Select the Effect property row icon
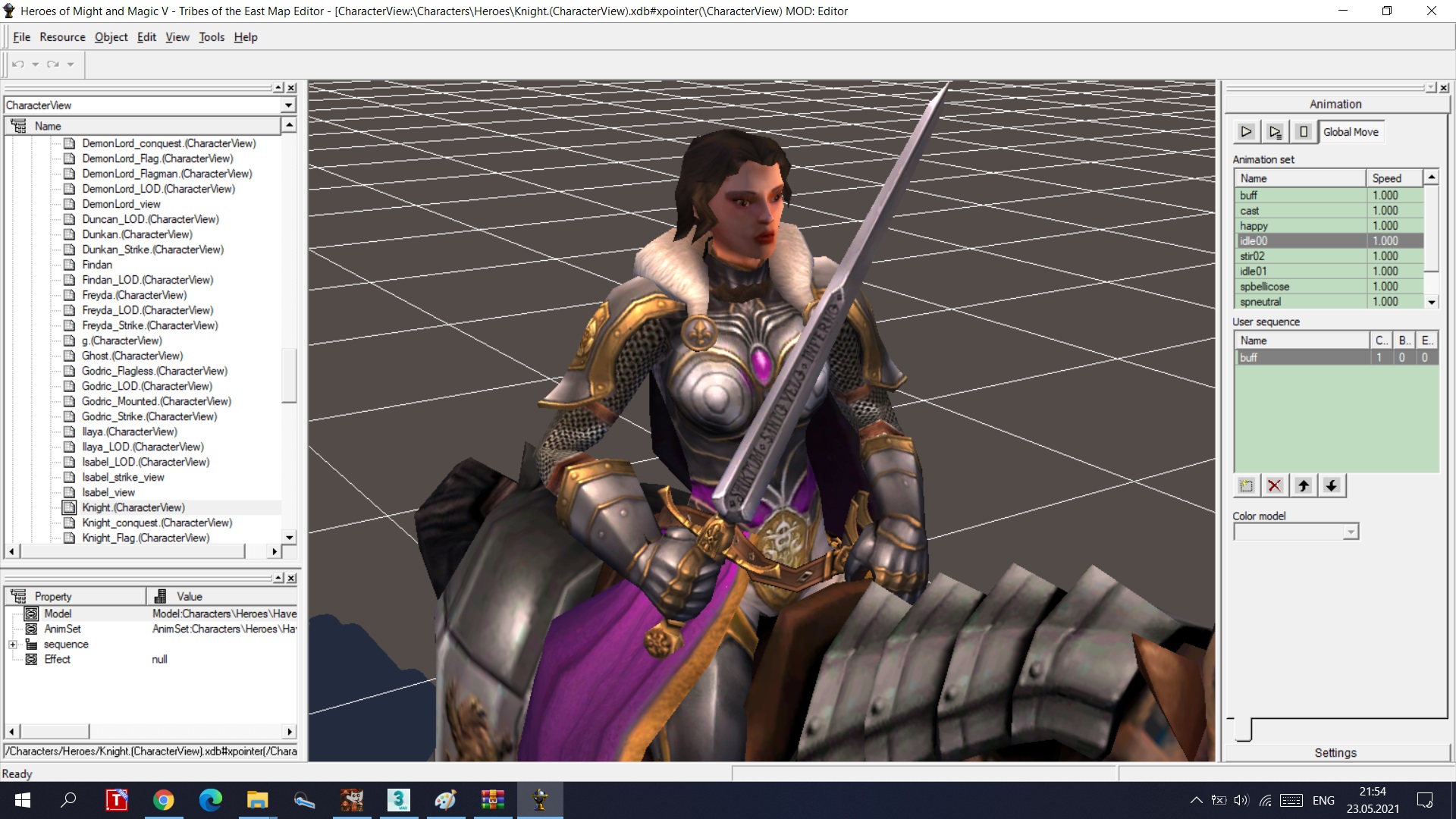 31,659
